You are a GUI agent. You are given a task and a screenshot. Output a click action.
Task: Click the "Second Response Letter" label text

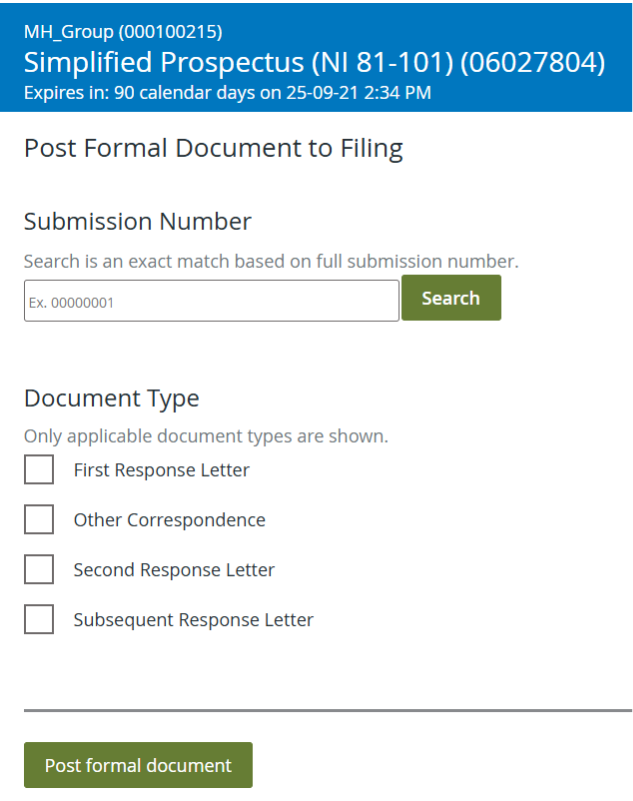point(174,570)
